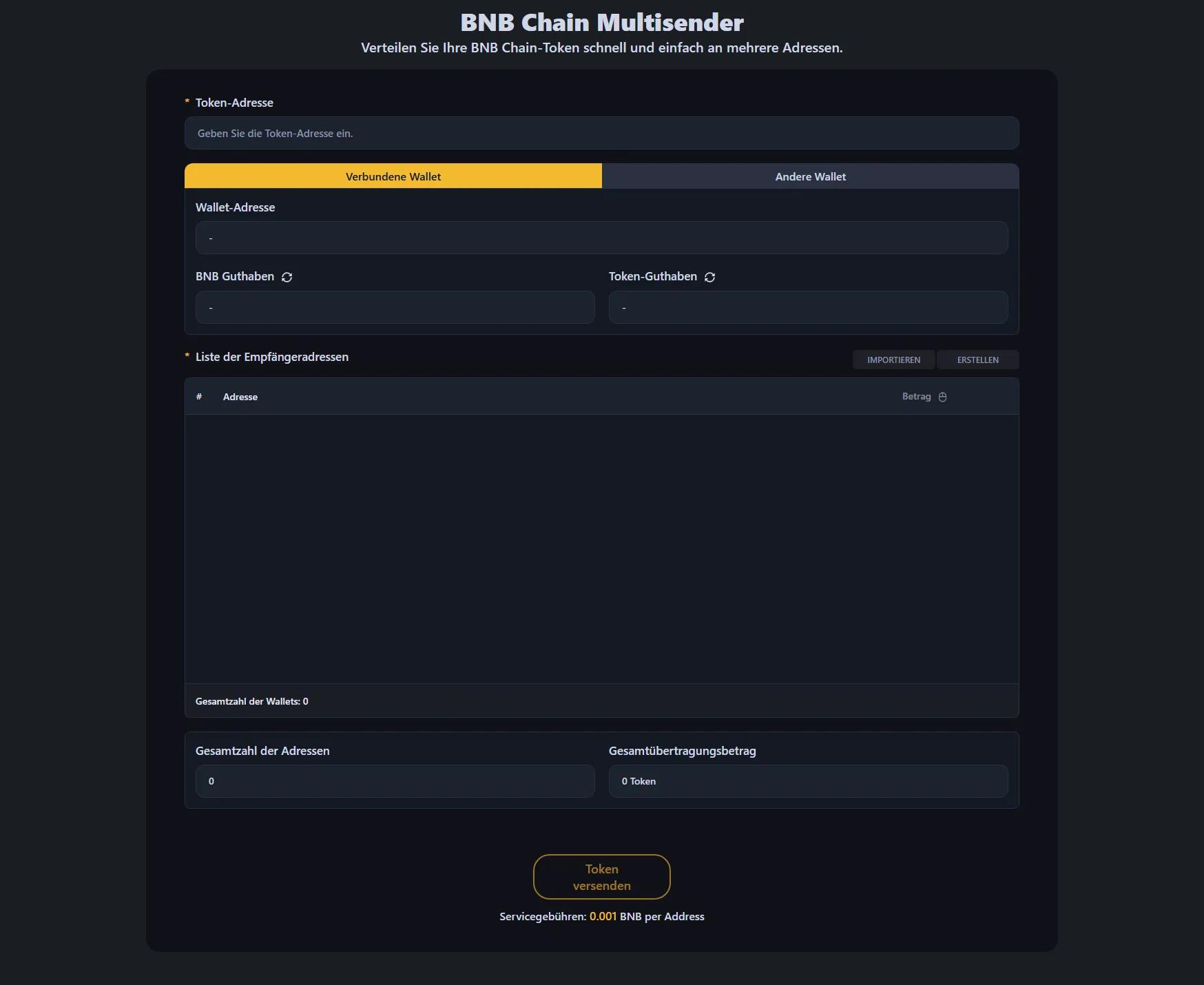Refresh the BNB Guthaben balance

pyautogui.click(x=287, y=277)
